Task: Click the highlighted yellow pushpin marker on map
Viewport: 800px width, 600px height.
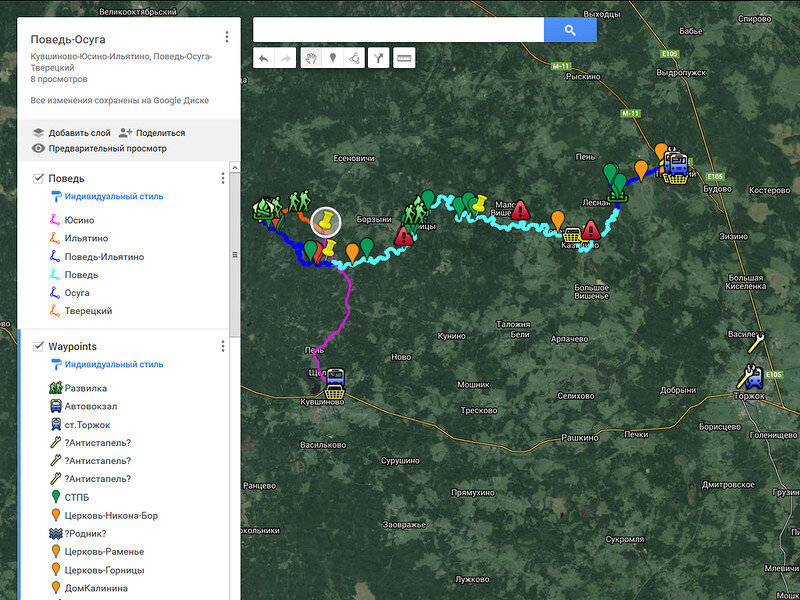Action: tap(326, 221)
